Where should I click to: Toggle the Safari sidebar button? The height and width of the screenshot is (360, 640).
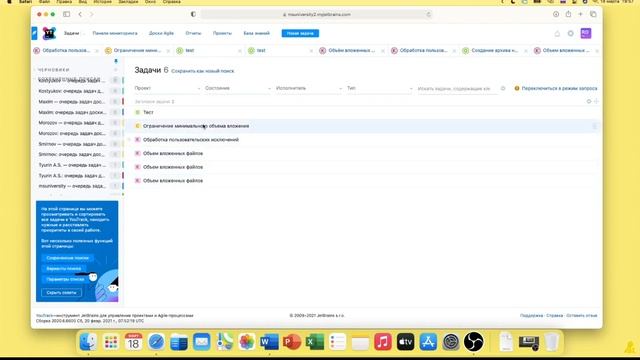tap(66, 14)
